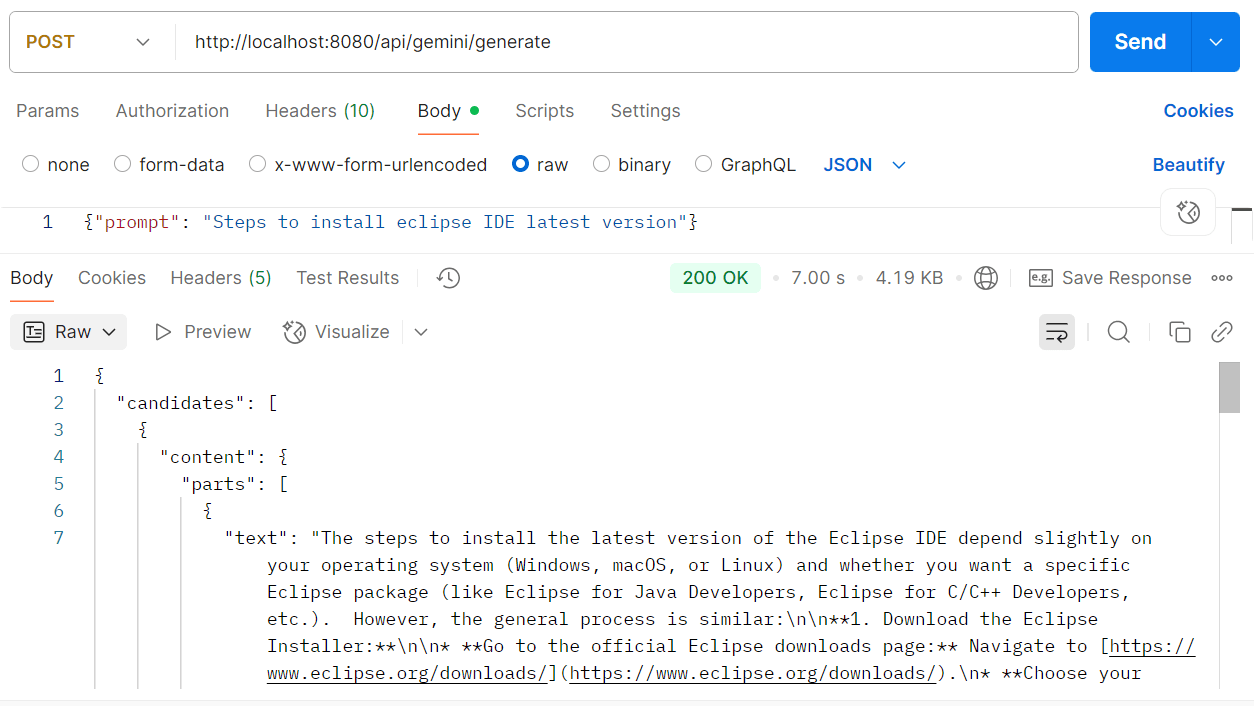Viewport: 1254px width, 706px height.
Task: Click the response link icon
Action: [1222, 331]
